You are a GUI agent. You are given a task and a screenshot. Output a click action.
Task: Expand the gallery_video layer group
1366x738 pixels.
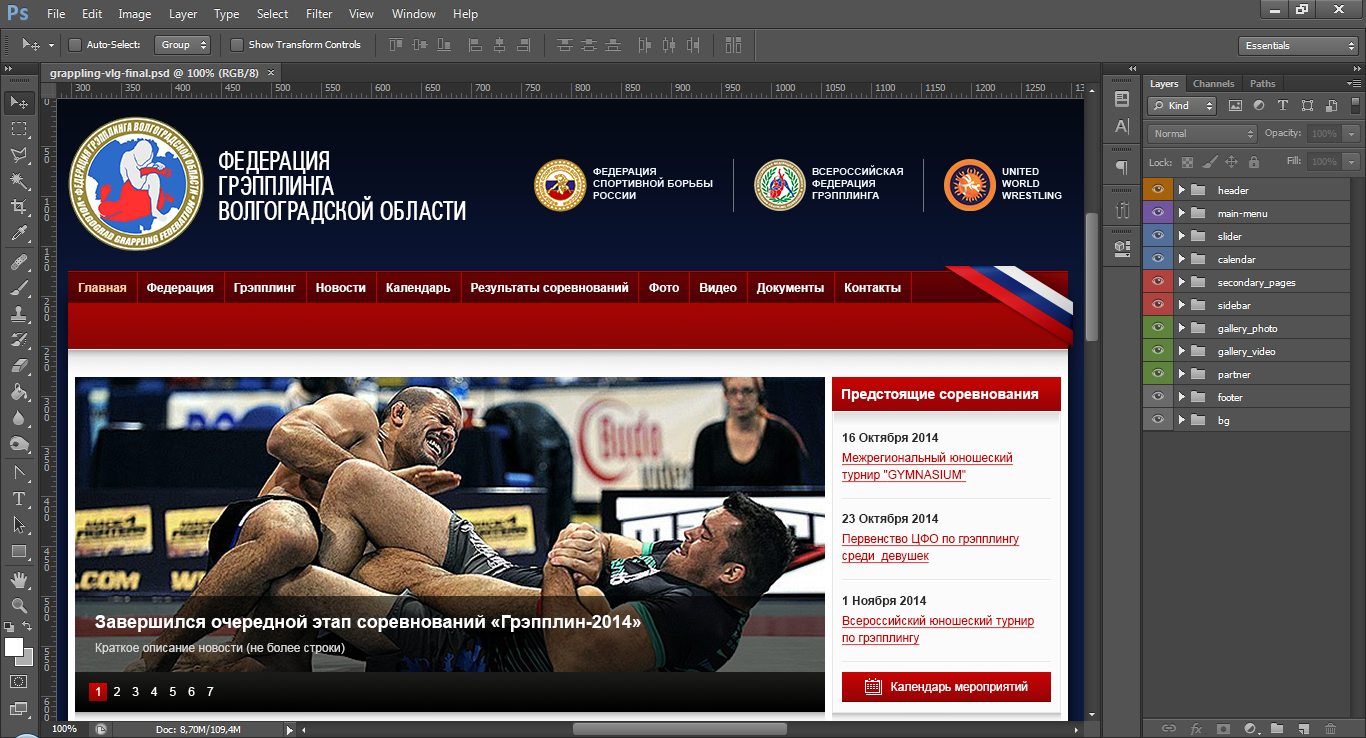click(x=1181, y=351)
